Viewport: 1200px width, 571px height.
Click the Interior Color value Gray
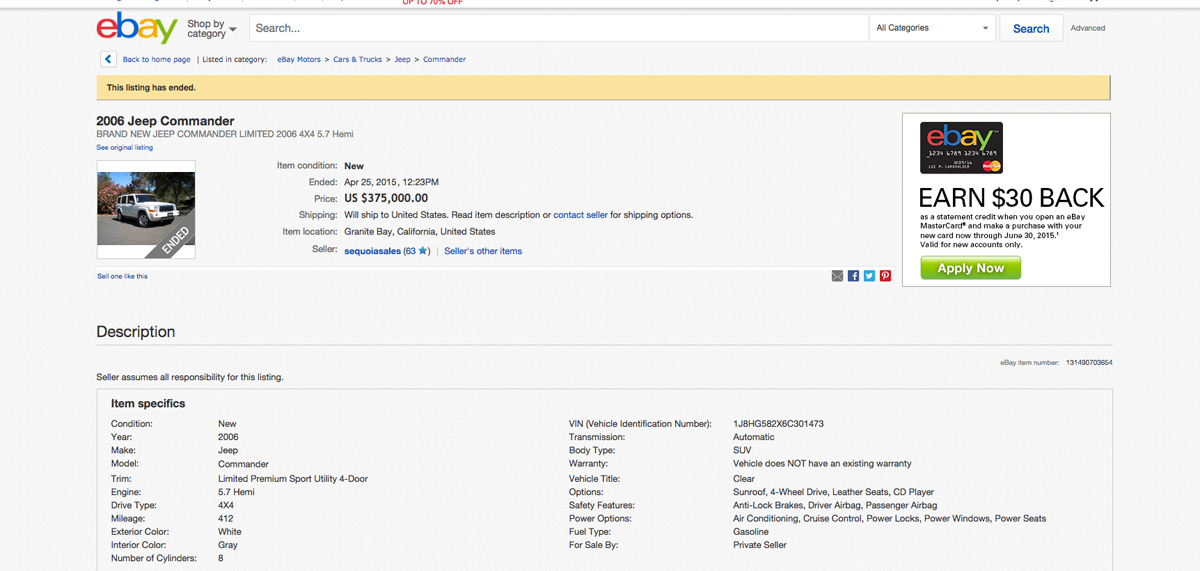click(228, 545)
